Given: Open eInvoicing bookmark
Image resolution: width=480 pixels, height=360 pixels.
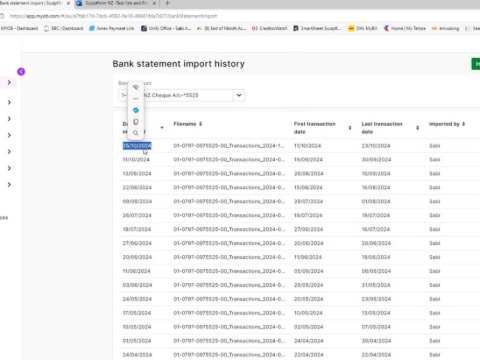Looking at the screenshot, I should 445,28.
